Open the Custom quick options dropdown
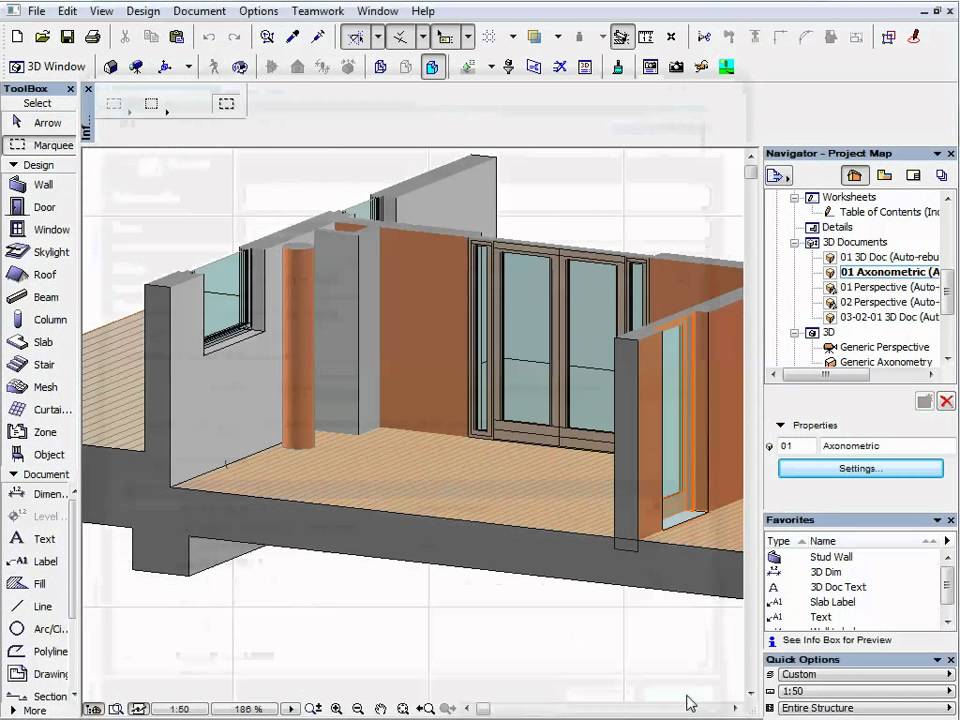Viewport: 960px width, 720px height. pyautogui.click(x=866, y=674)
